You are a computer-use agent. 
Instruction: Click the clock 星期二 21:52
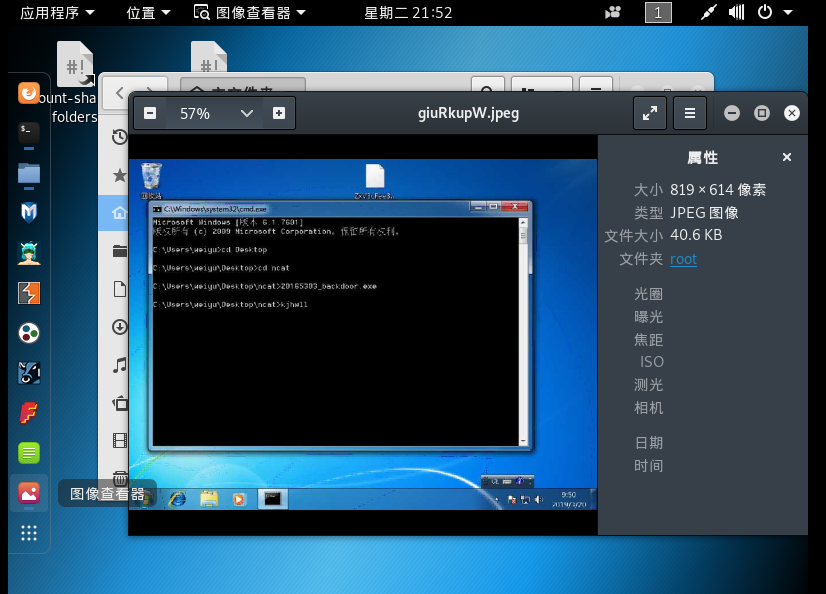pyautogui.click(x=408, y=13)
